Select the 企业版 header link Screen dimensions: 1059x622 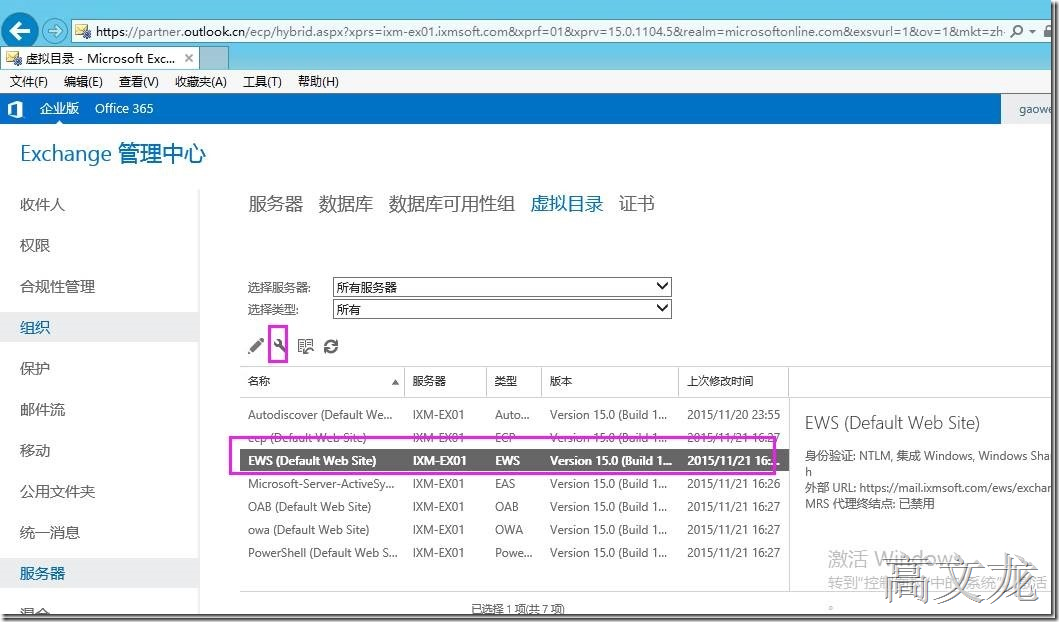pos(59,108)
